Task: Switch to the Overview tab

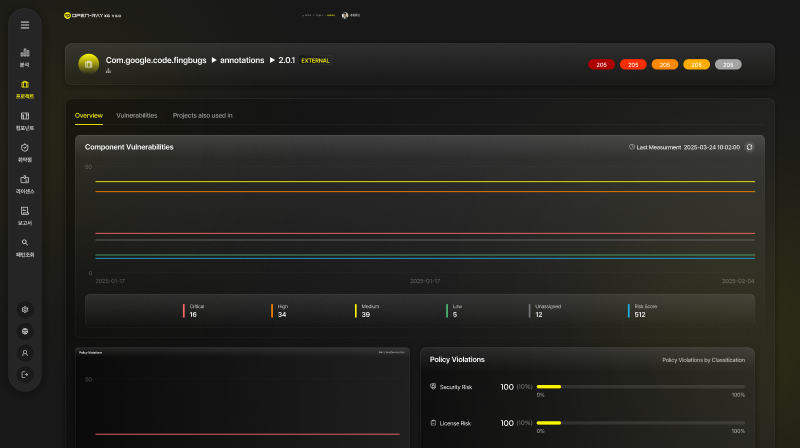Action: pos(89,115)
